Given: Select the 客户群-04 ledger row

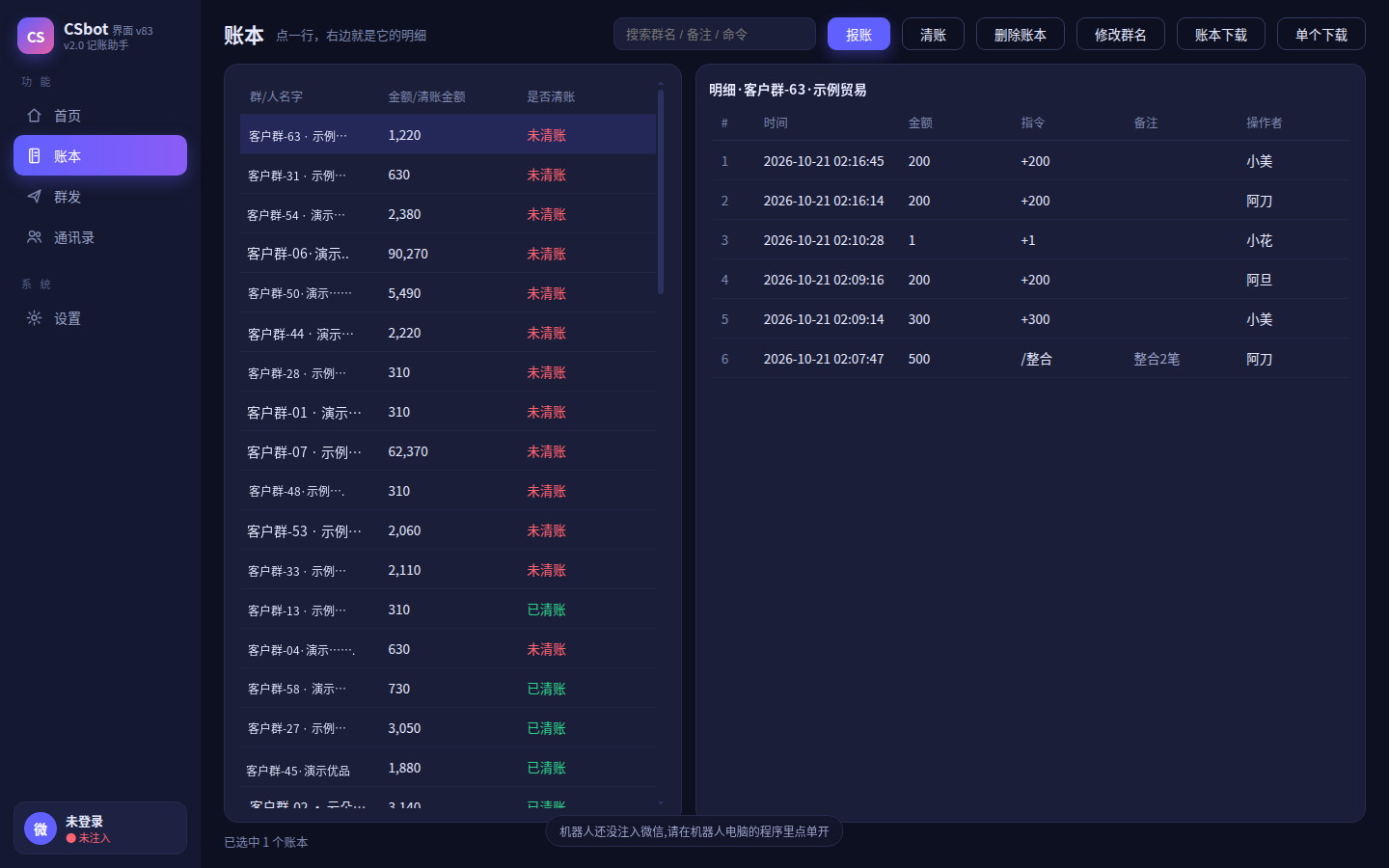Looking at the screenshot, I should (x=448, y=649).
